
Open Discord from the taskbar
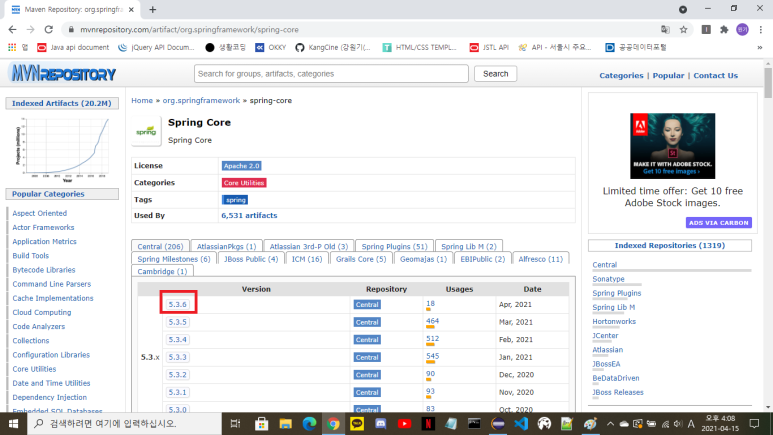tap(381, 424)
